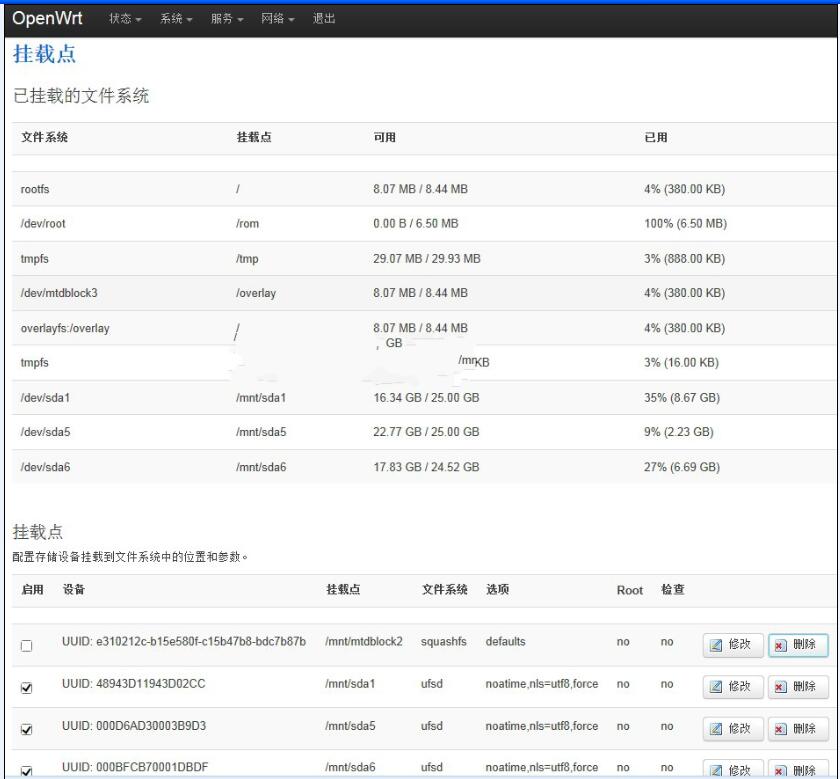The width and height of the screenshot is (840, 779).
Task: Click the 挂载点 page title heading
Action: point(44,55)
